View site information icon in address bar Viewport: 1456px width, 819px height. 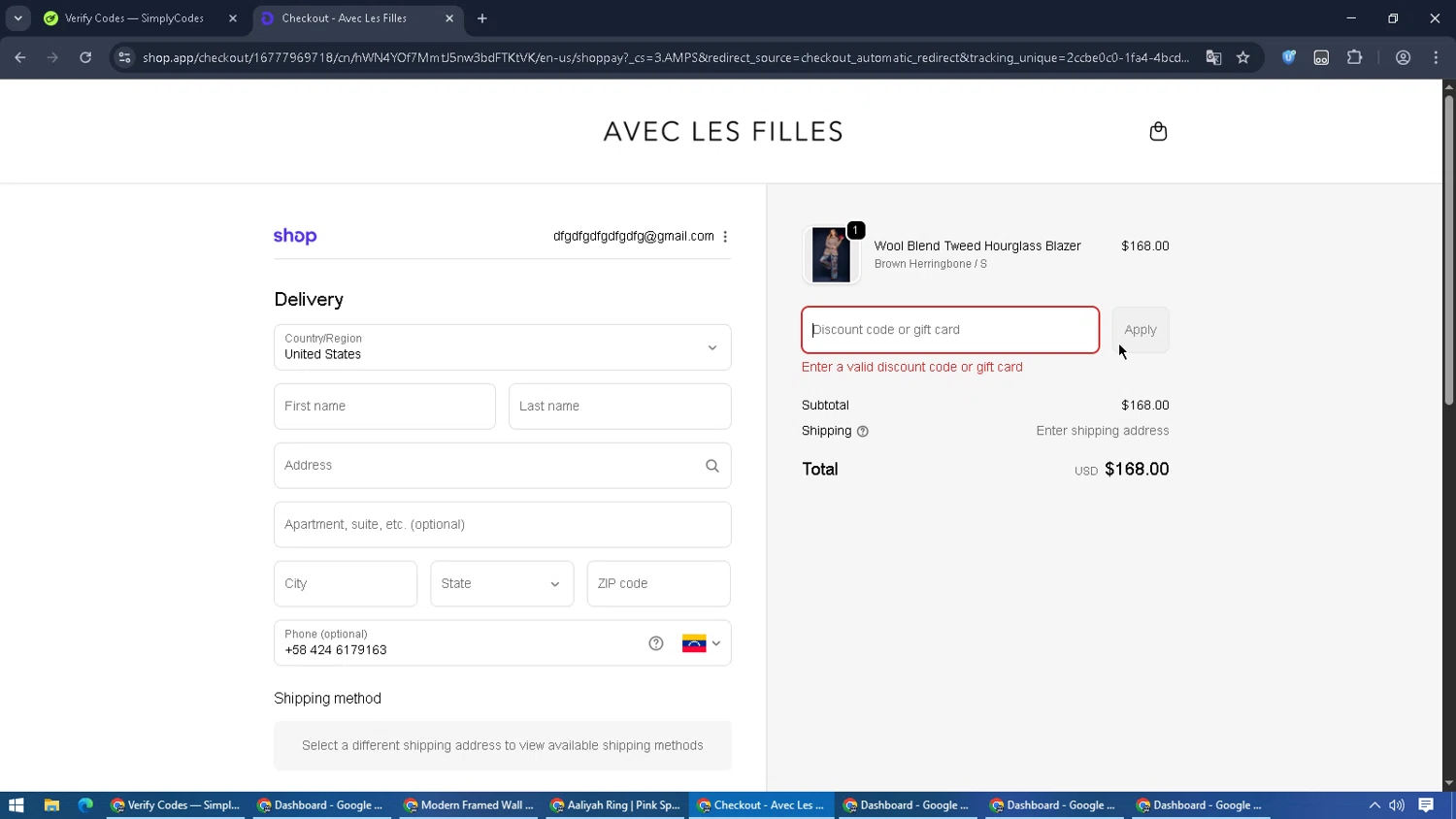tap(124, 57)
